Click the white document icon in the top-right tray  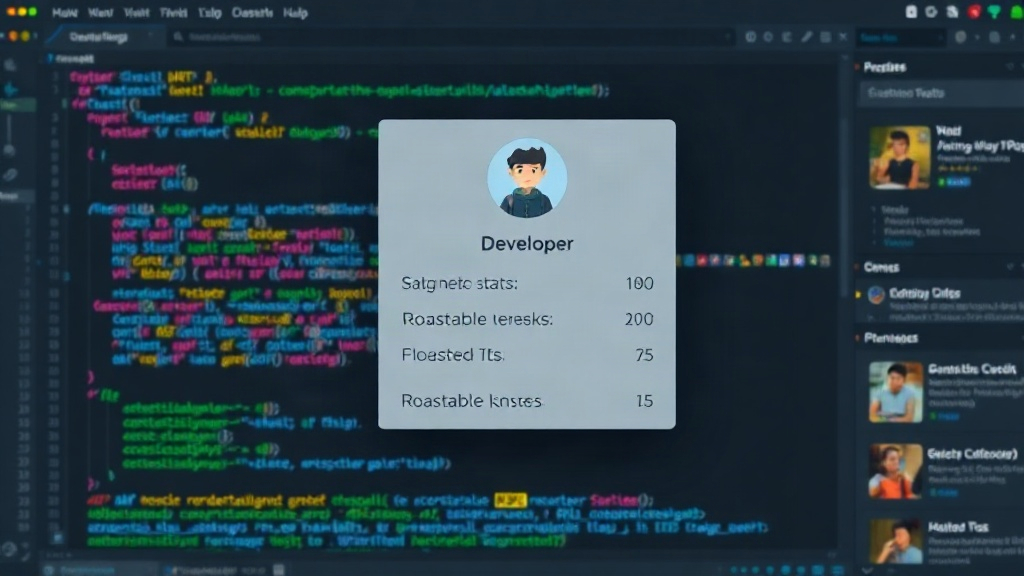pos(952,12)
